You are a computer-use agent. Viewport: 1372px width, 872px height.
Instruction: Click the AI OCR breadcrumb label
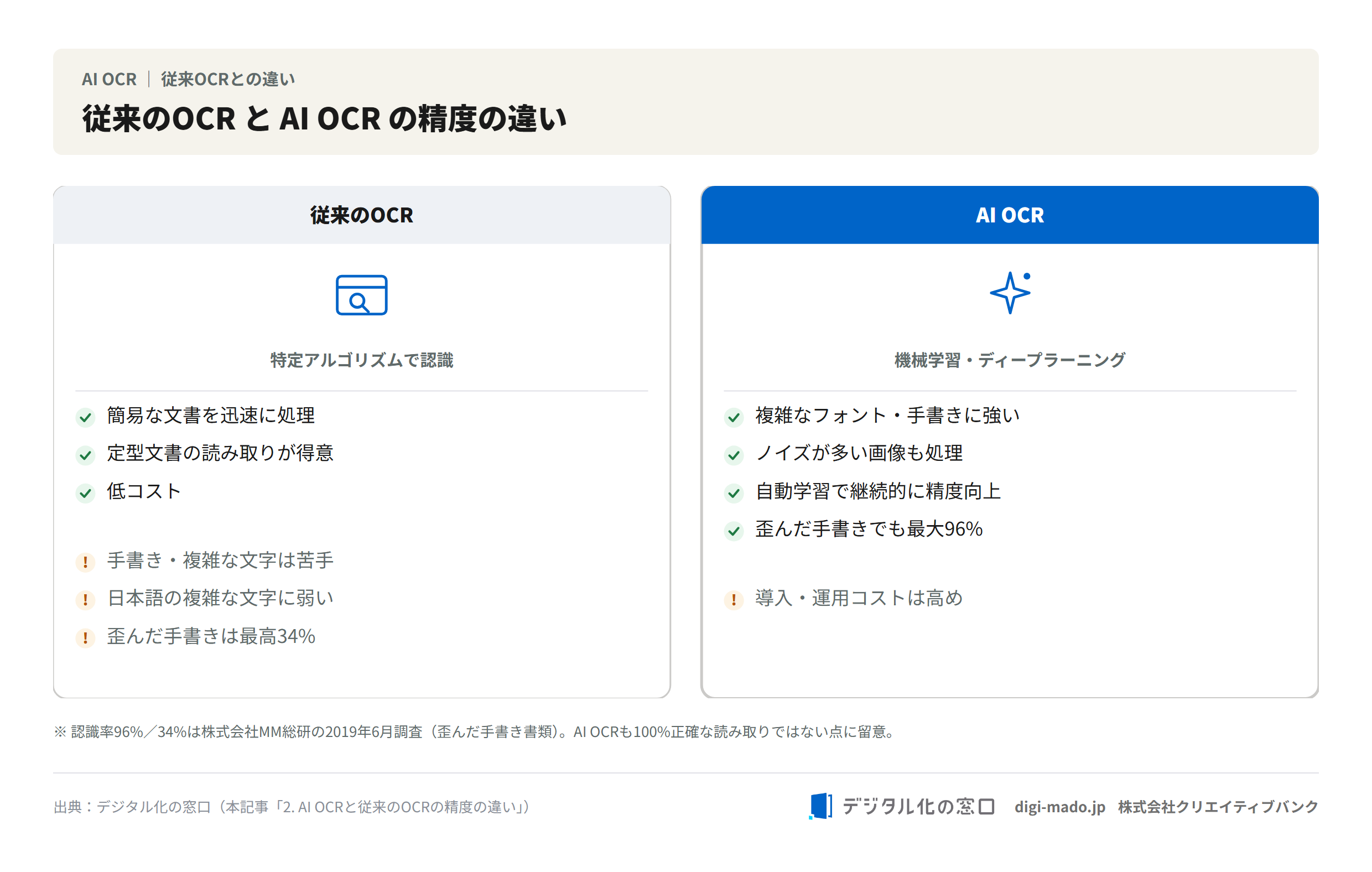click(110, 79)
